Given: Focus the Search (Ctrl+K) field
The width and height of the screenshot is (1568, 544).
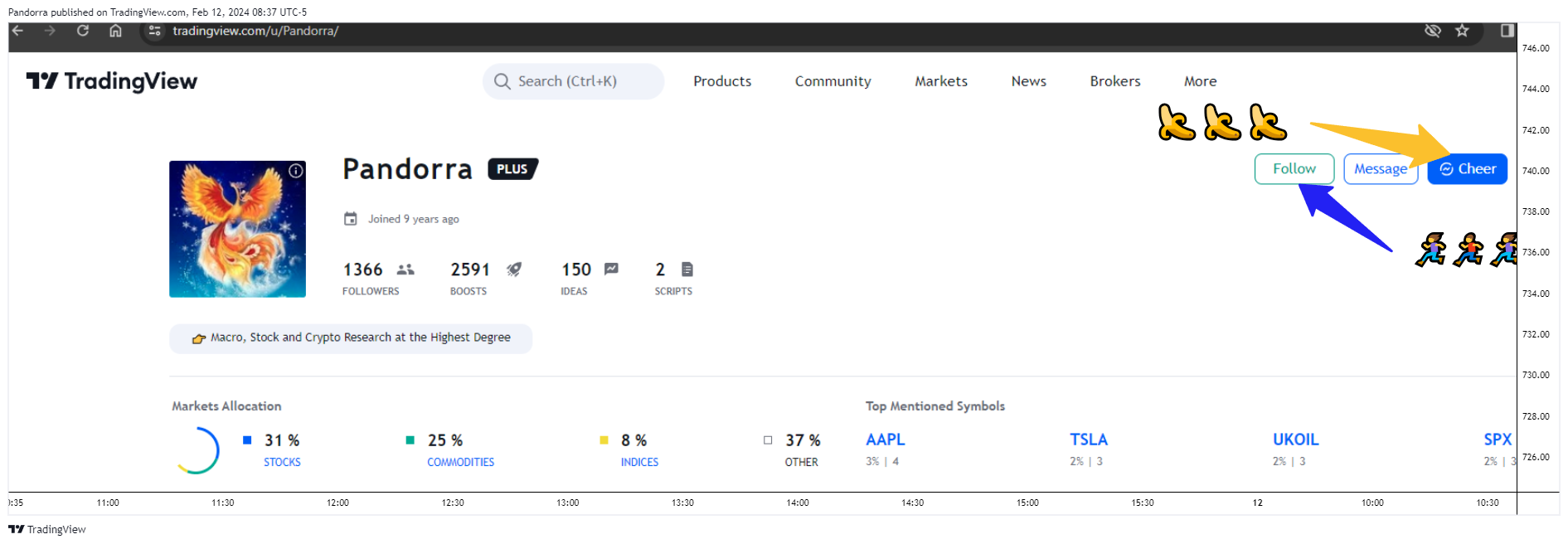Looking at the screenshot, I should pos(573,81).
